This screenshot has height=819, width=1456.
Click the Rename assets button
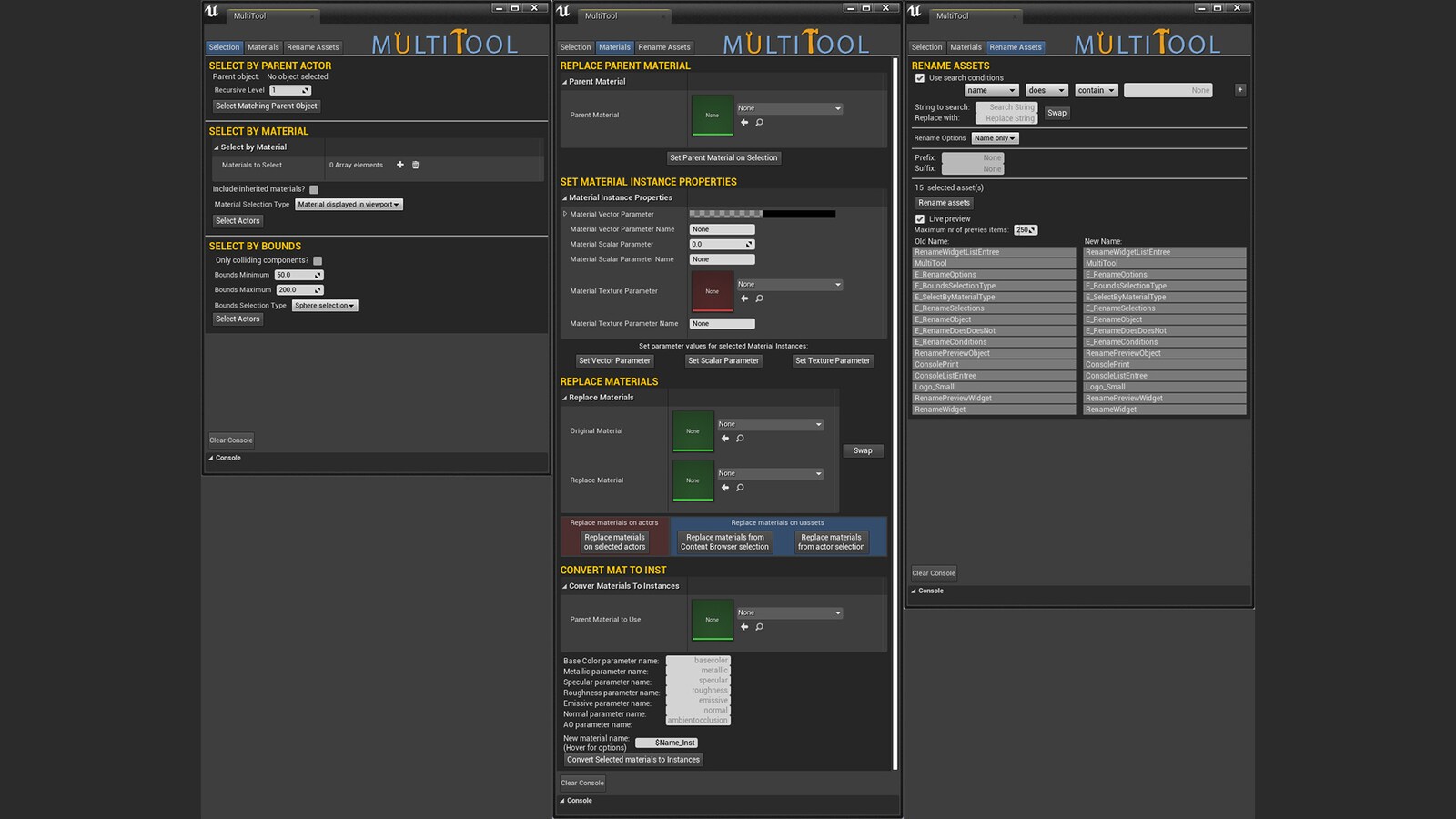point(944,203)
